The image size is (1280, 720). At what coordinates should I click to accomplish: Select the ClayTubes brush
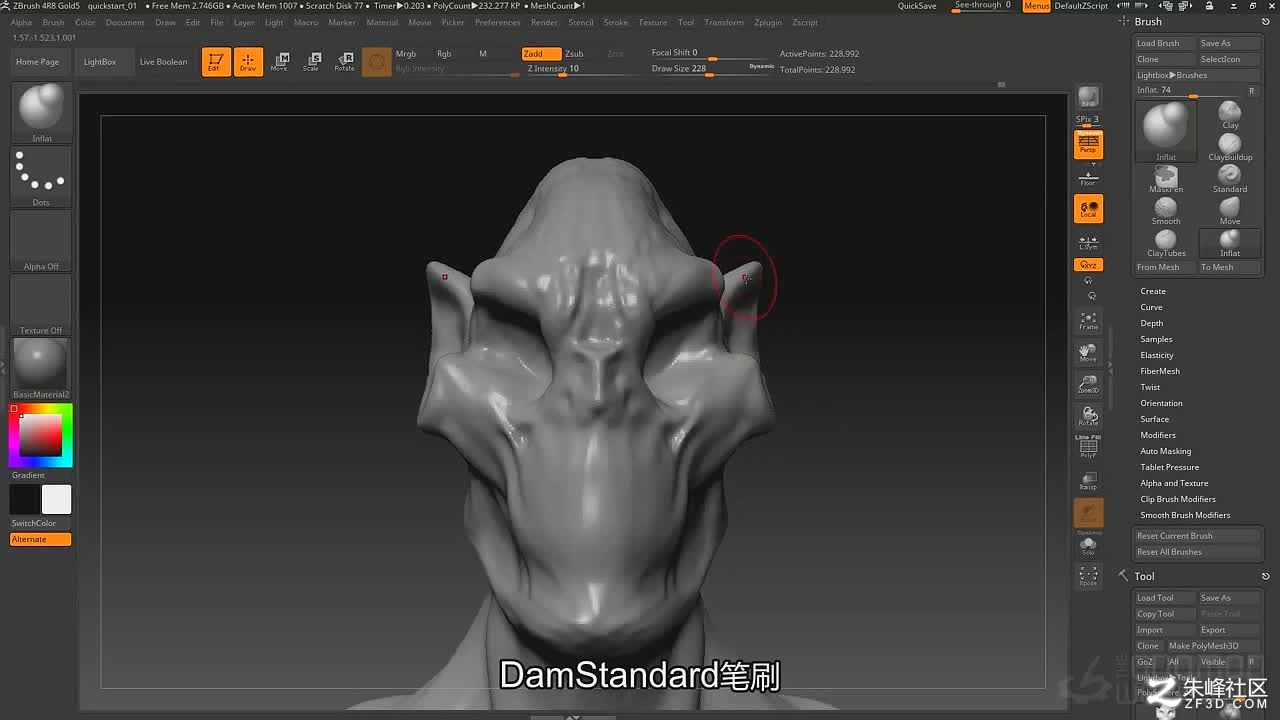coord(1166,243)
